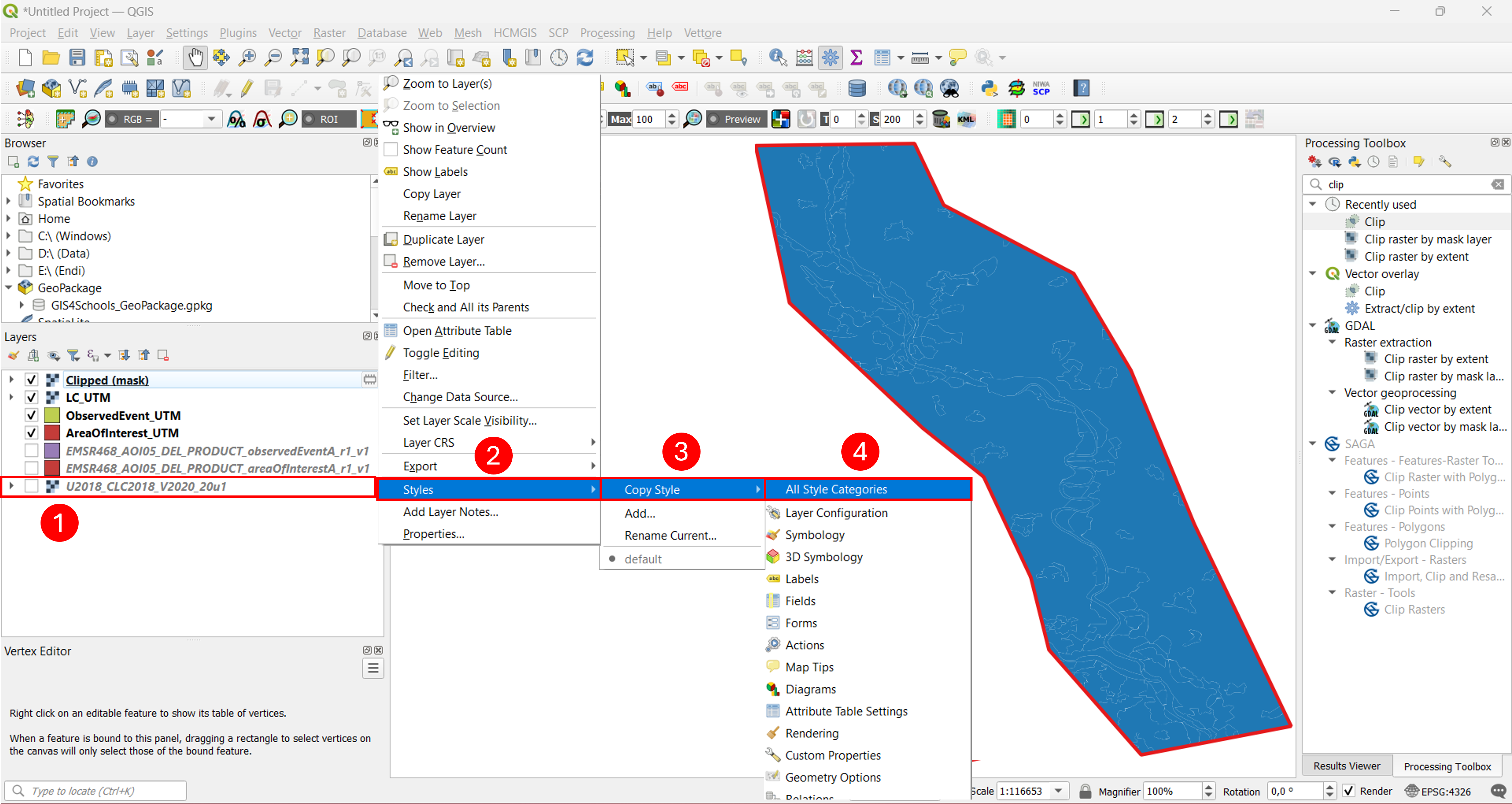Click Remove Layer icon in Layers panel
Screen dimensions: 1512x804
click(x=163, y=355)
